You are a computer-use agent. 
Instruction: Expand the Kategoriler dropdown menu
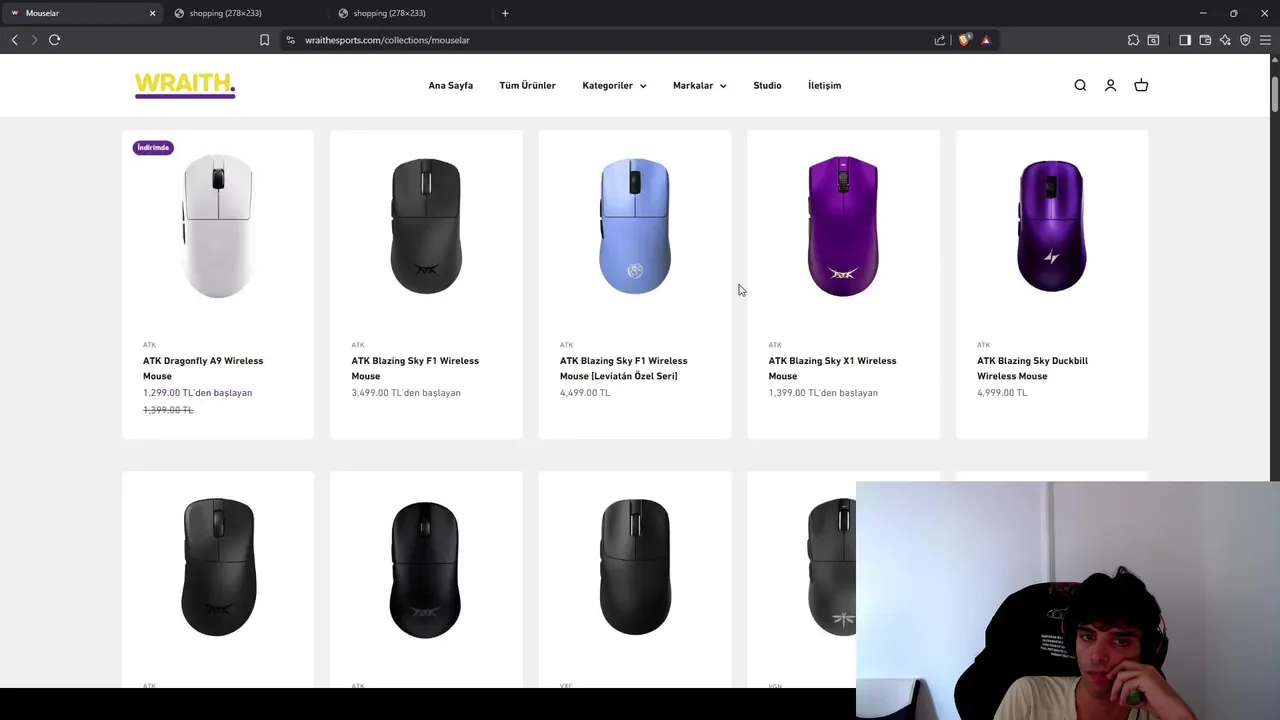pyautogui.click(x=614, y=85)
